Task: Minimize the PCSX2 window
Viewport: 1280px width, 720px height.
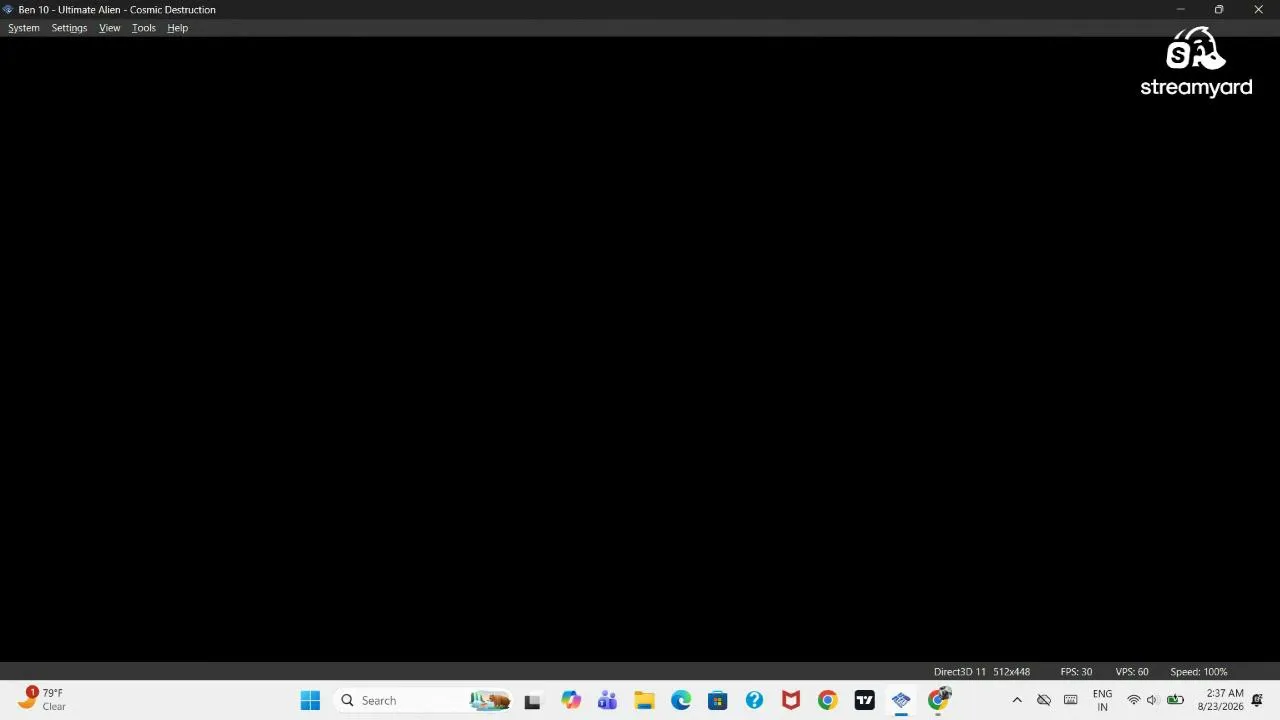Action: coord(1181,10)
